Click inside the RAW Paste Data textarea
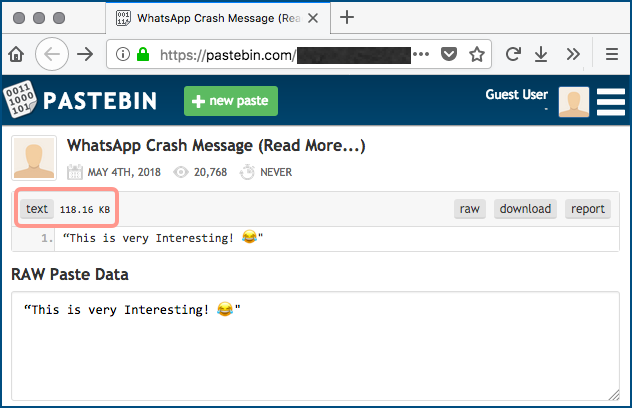The height and width of the screenshot is (408, 632). [315, 346]
